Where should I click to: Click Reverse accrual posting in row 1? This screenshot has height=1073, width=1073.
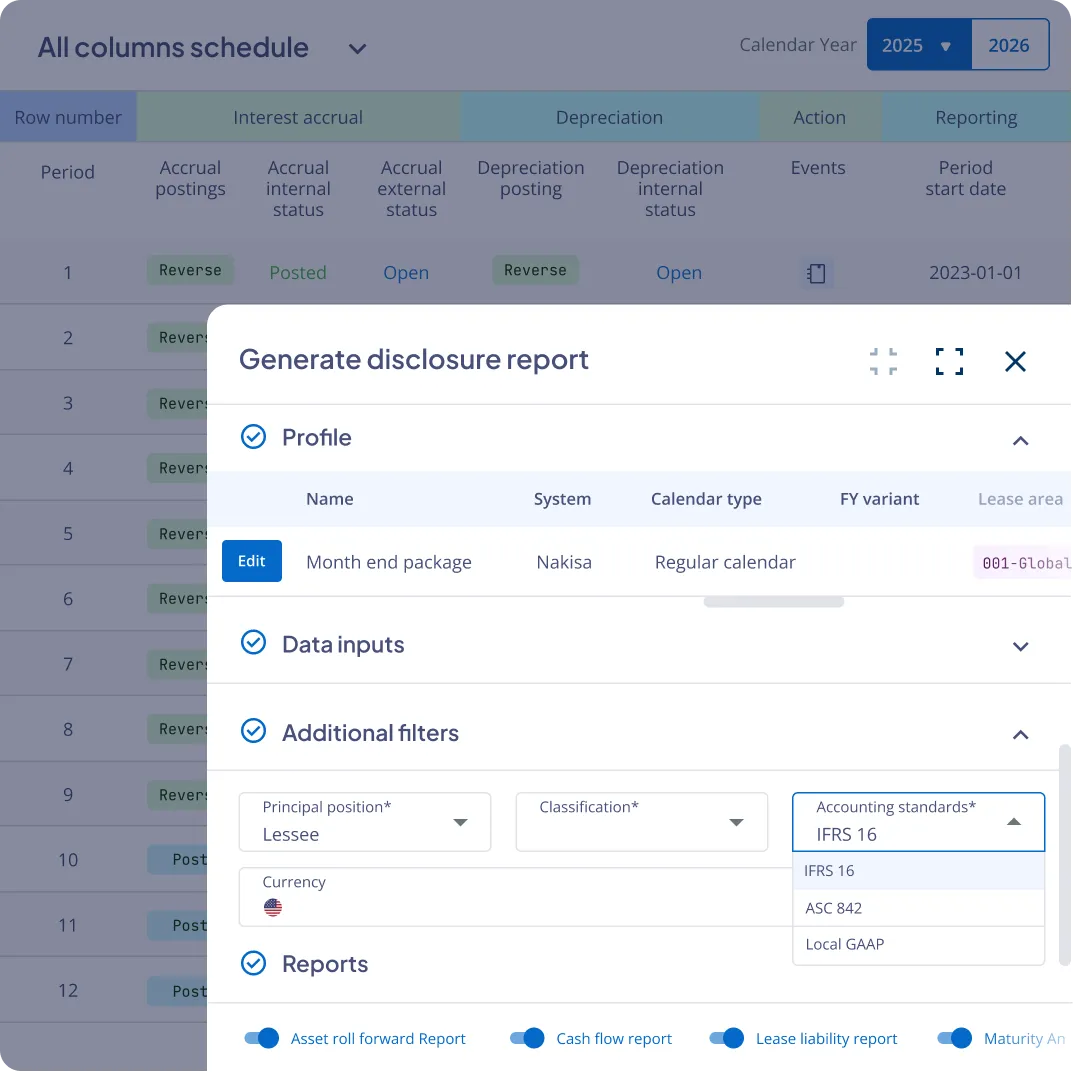click(190, 270)
